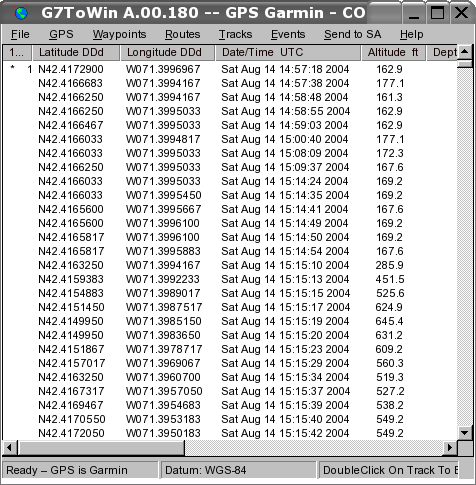Click latitude cell N42.4157017

(72, 363)
